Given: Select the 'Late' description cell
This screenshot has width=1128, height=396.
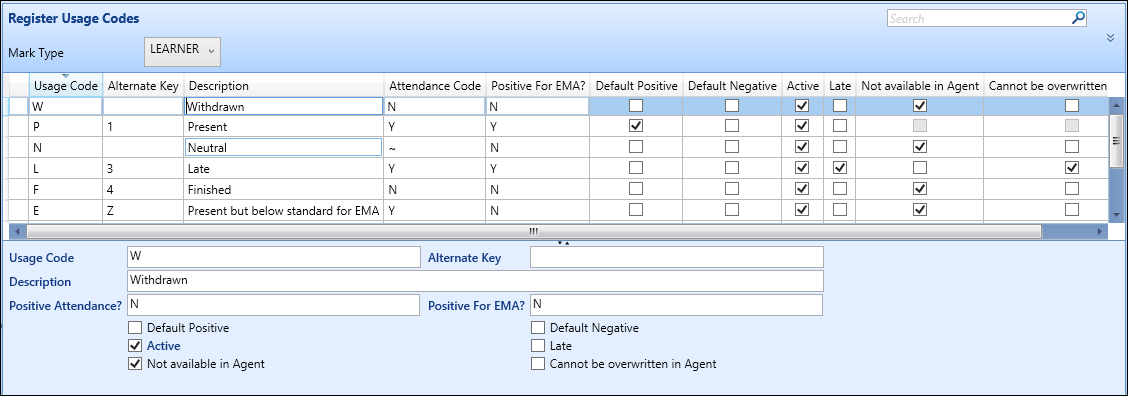Looking at the screenshot, I should (283, 168).
